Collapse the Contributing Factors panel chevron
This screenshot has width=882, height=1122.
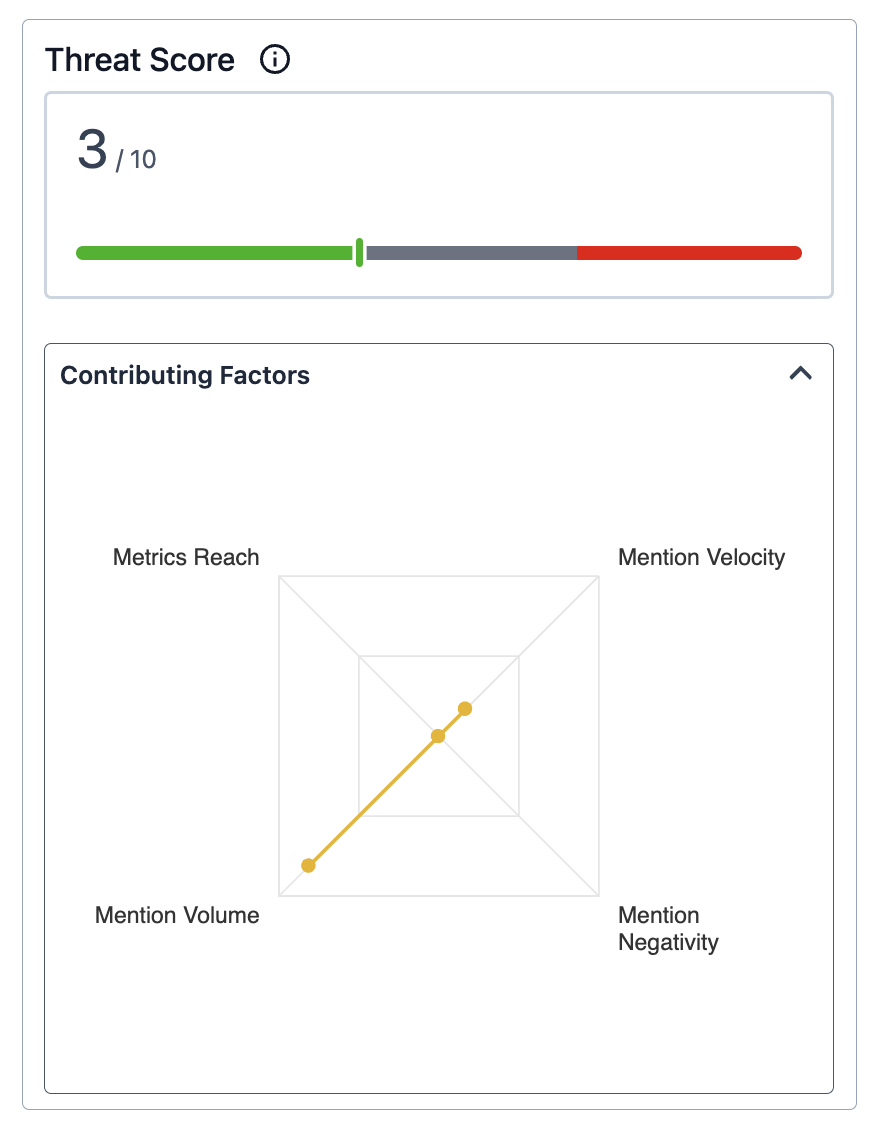point(800,374)
